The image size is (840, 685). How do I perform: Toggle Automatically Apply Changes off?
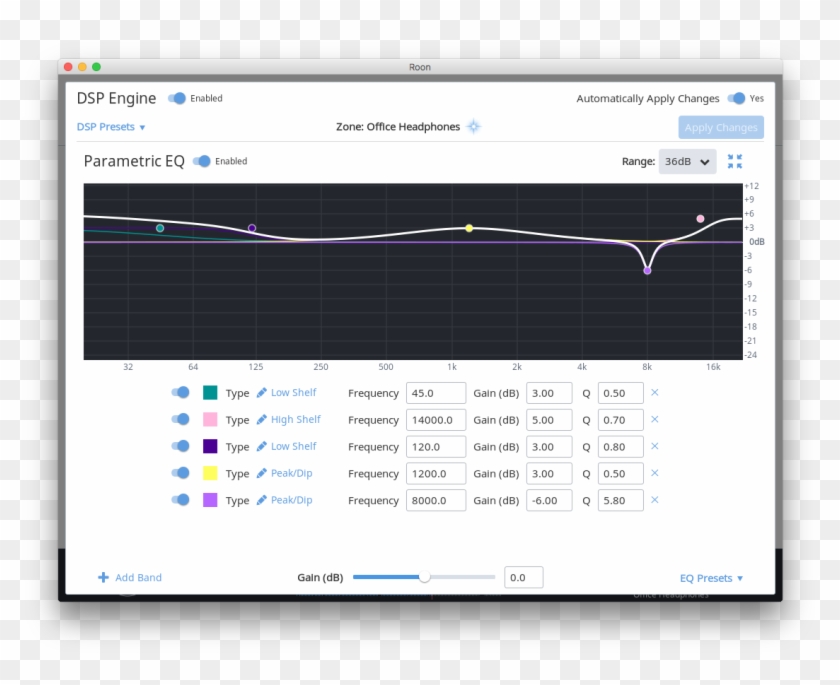[736, 98]
